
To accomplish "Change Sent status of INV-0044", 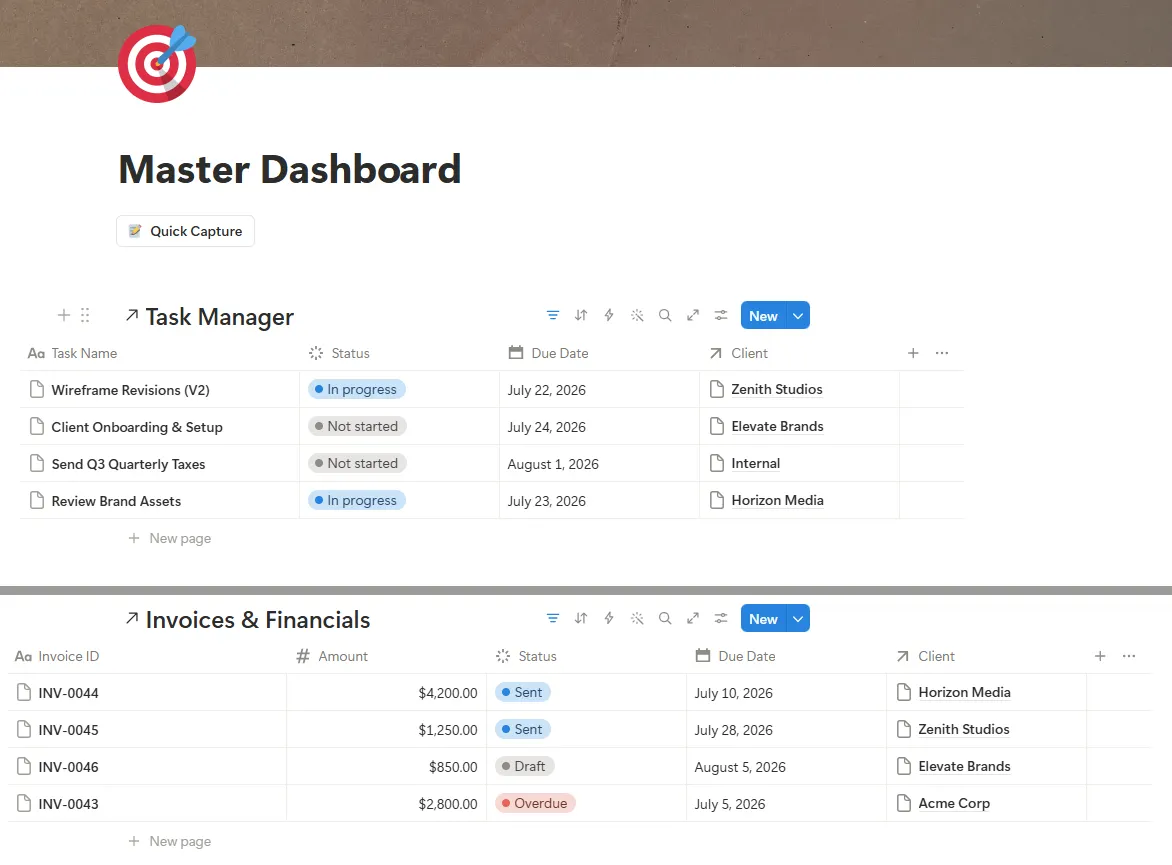I will click(522, 692).
